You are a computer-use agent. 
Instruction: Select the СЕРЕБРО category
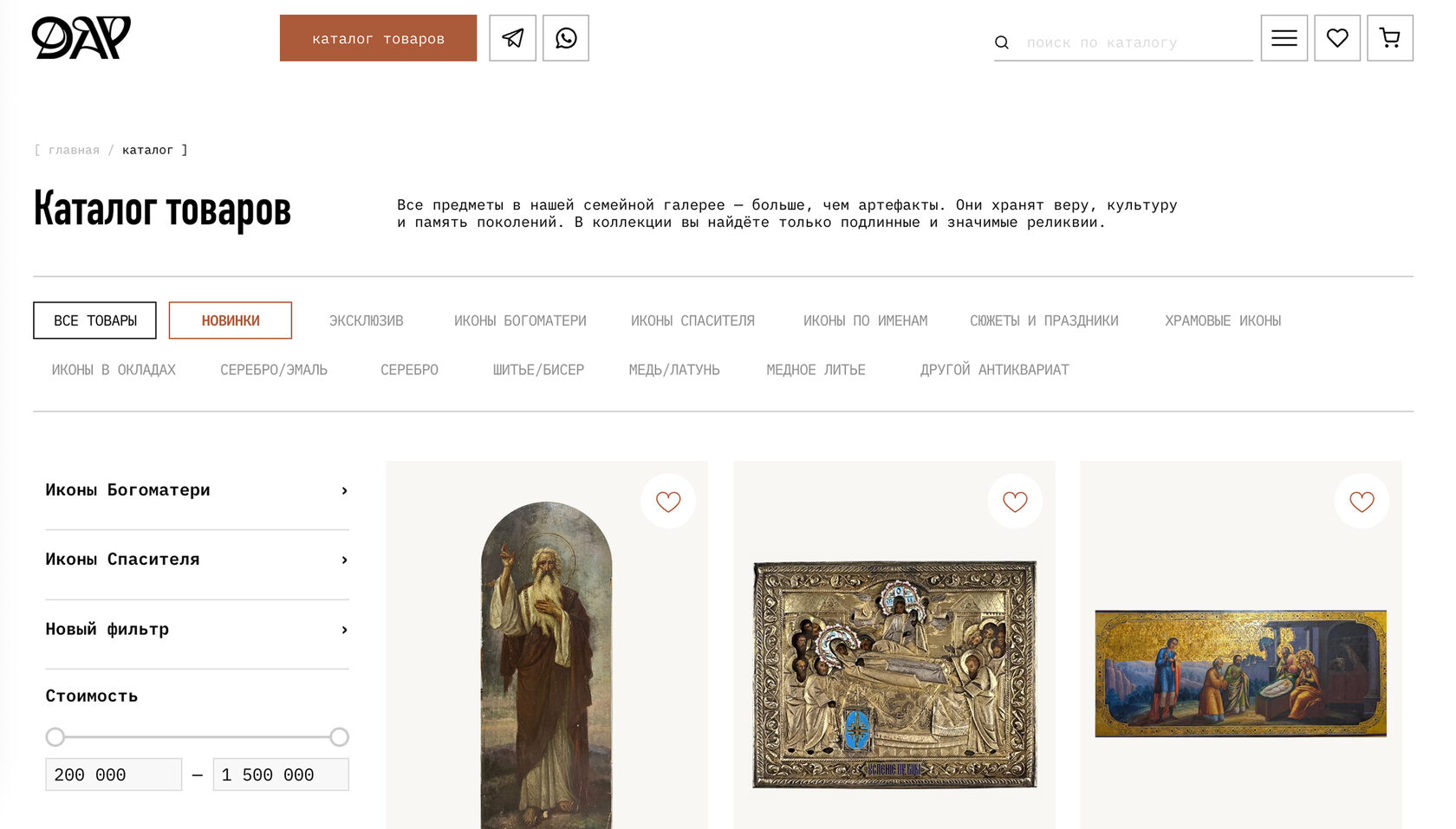coord(409,370)
